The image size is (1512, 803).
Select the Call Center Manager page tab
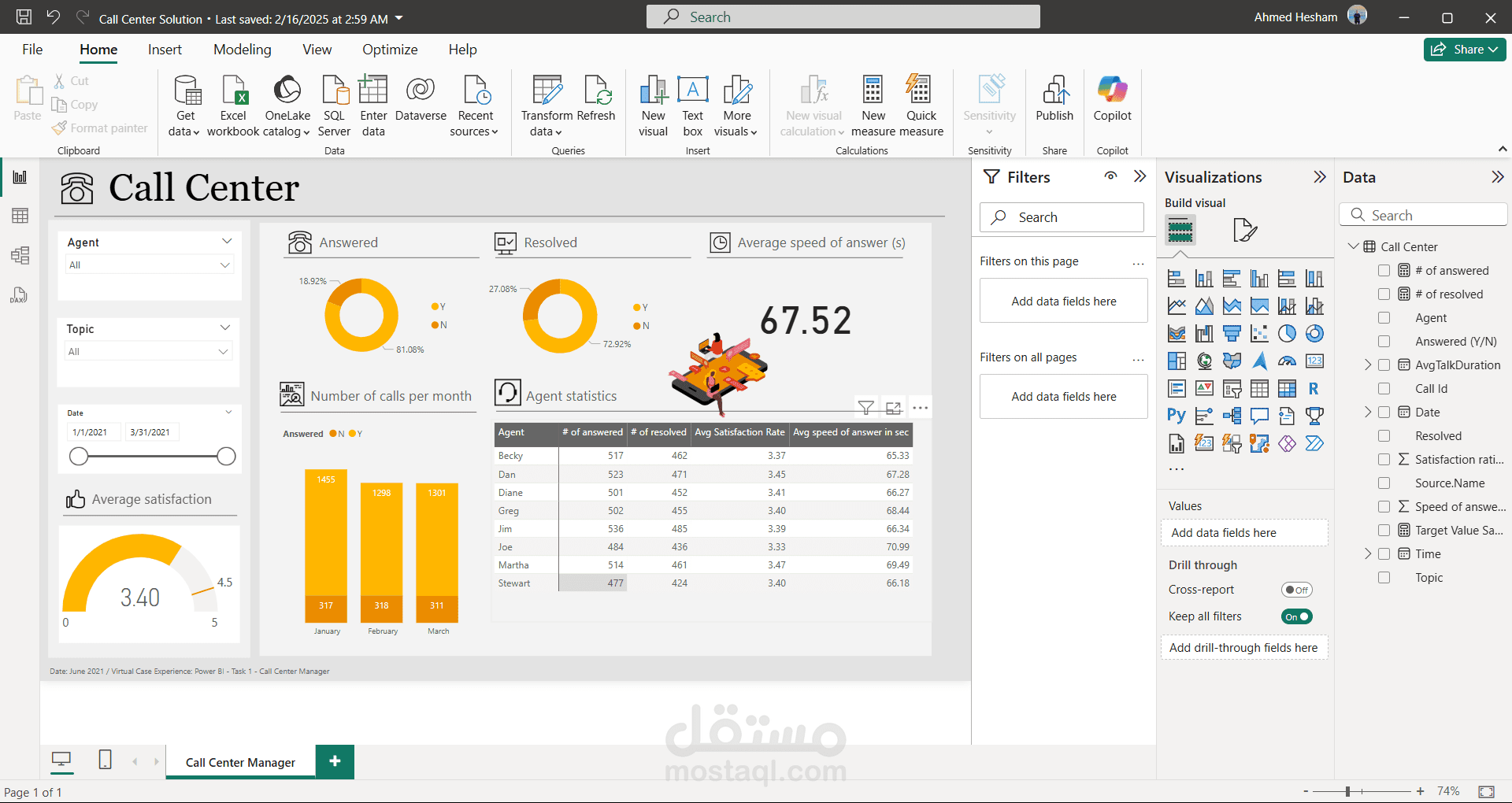(x=240, y=762)
